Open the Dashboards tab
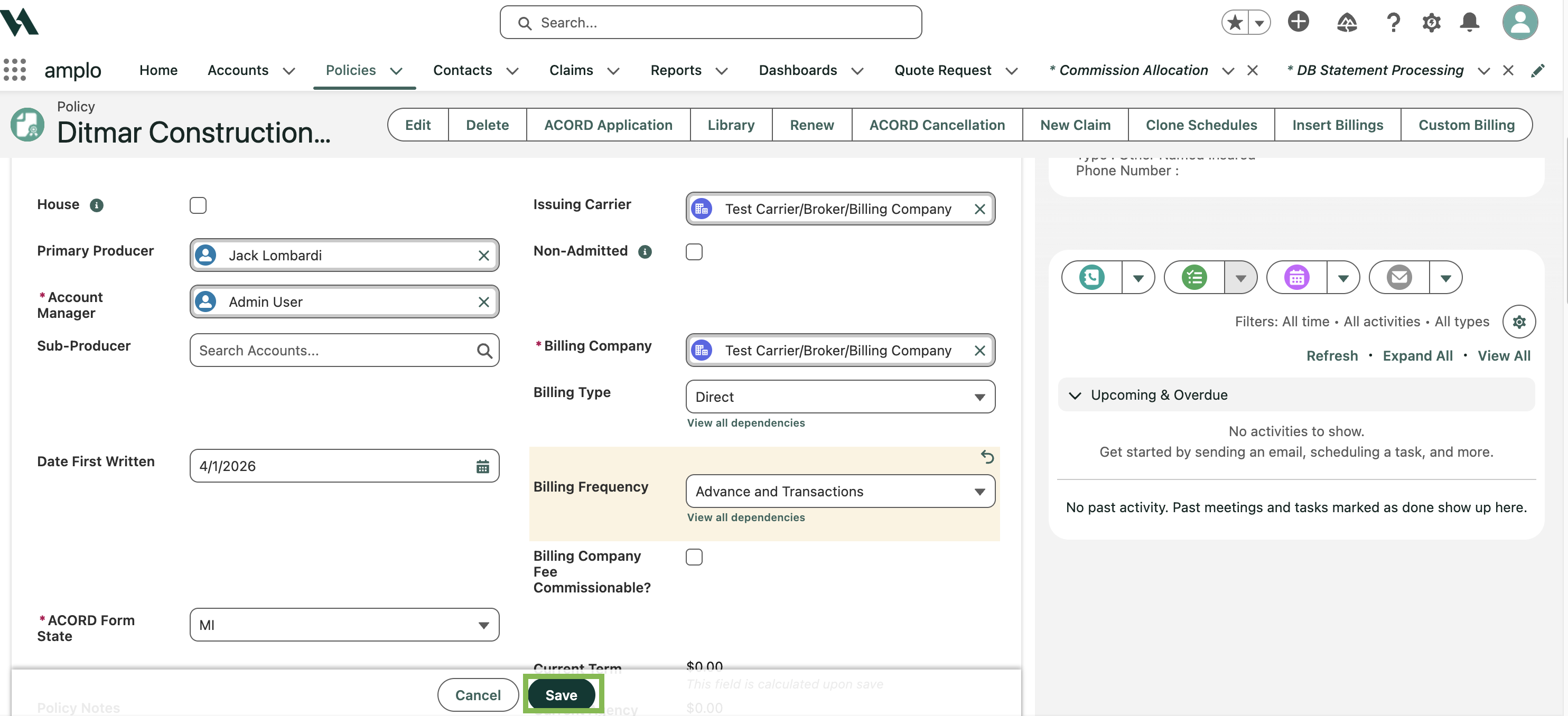Image resolution: width=1568 pixels, height=716 pixels. (797, 71)
